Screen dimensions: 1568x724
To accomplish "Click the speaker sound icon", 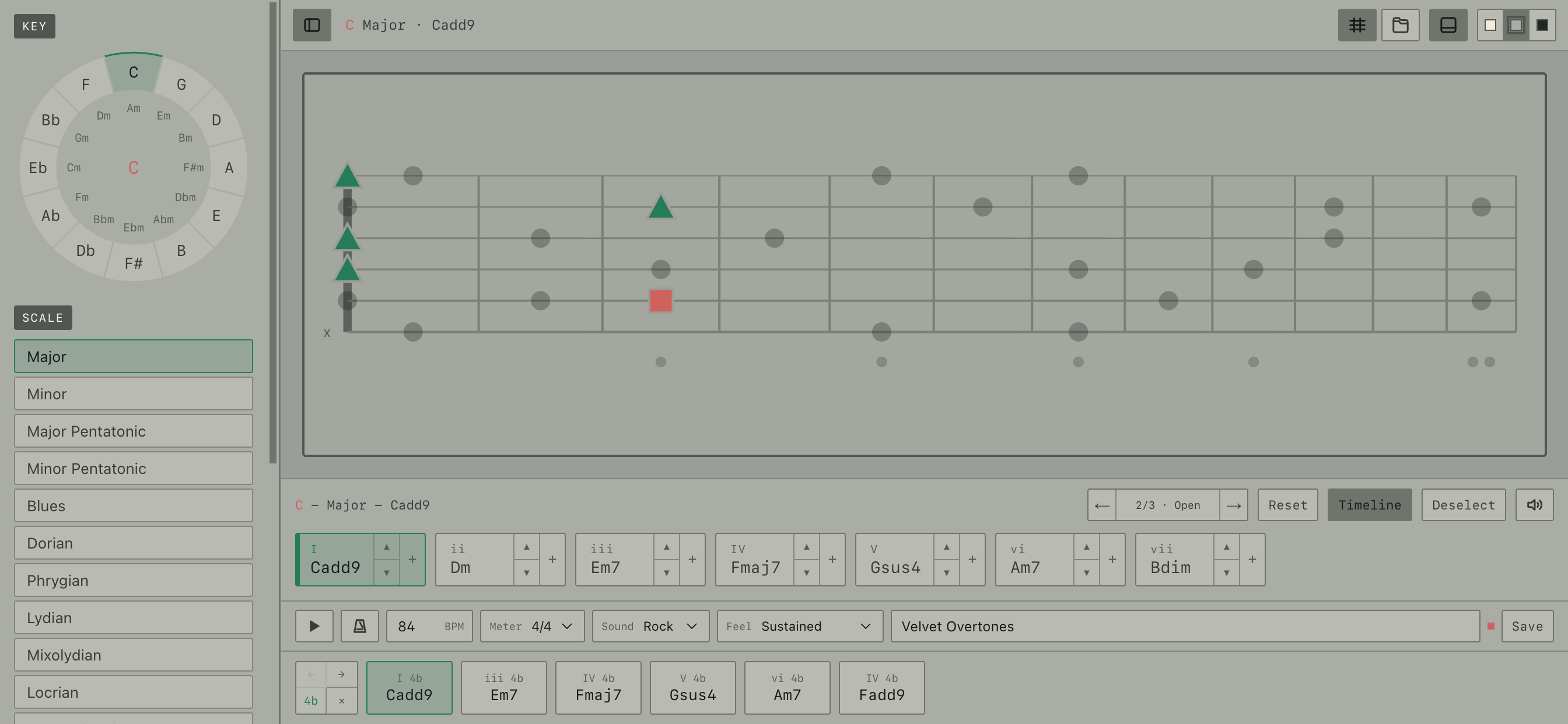I will (1534, 505).
